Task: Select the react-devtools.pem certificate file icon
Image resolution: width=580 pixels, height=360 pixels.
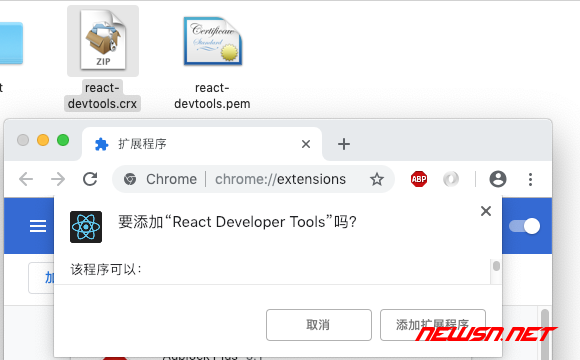Action: coord(213,41)
